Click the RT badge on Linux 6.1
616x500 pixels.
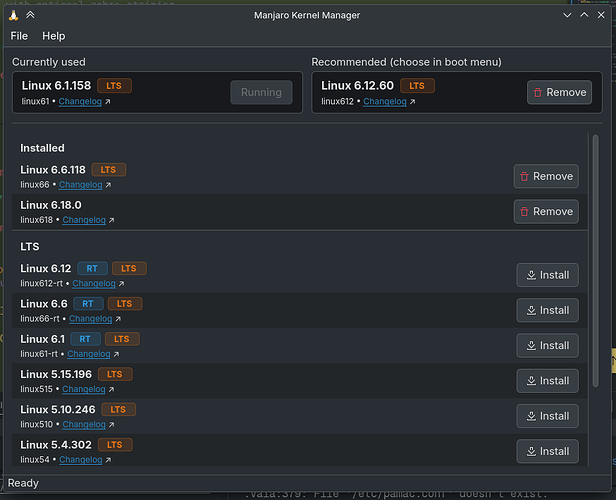point(83,339)
